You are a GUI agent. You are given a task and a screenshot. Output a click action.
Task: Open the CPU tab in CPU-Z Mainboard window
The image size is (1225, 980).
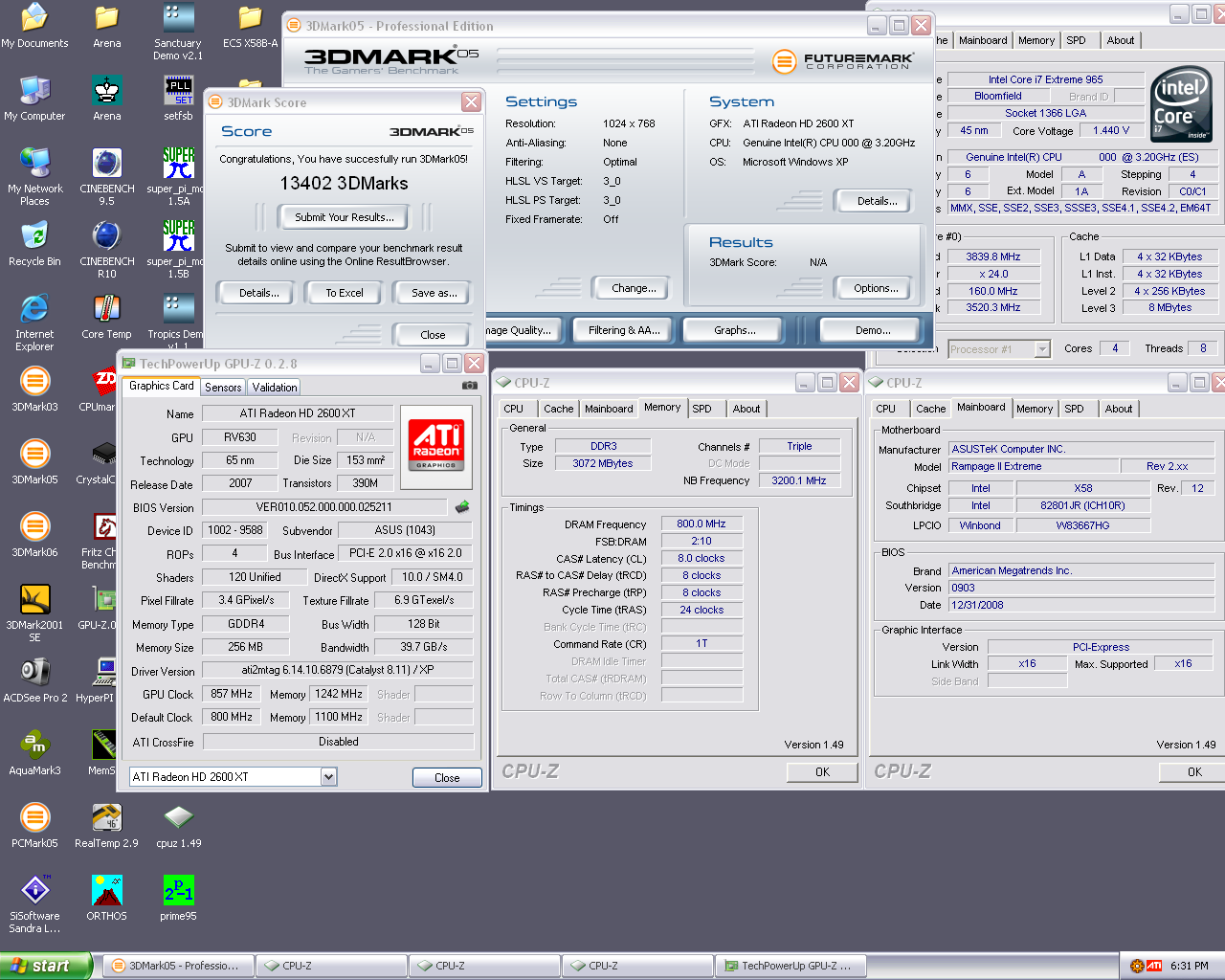click(x=886, y=409)
